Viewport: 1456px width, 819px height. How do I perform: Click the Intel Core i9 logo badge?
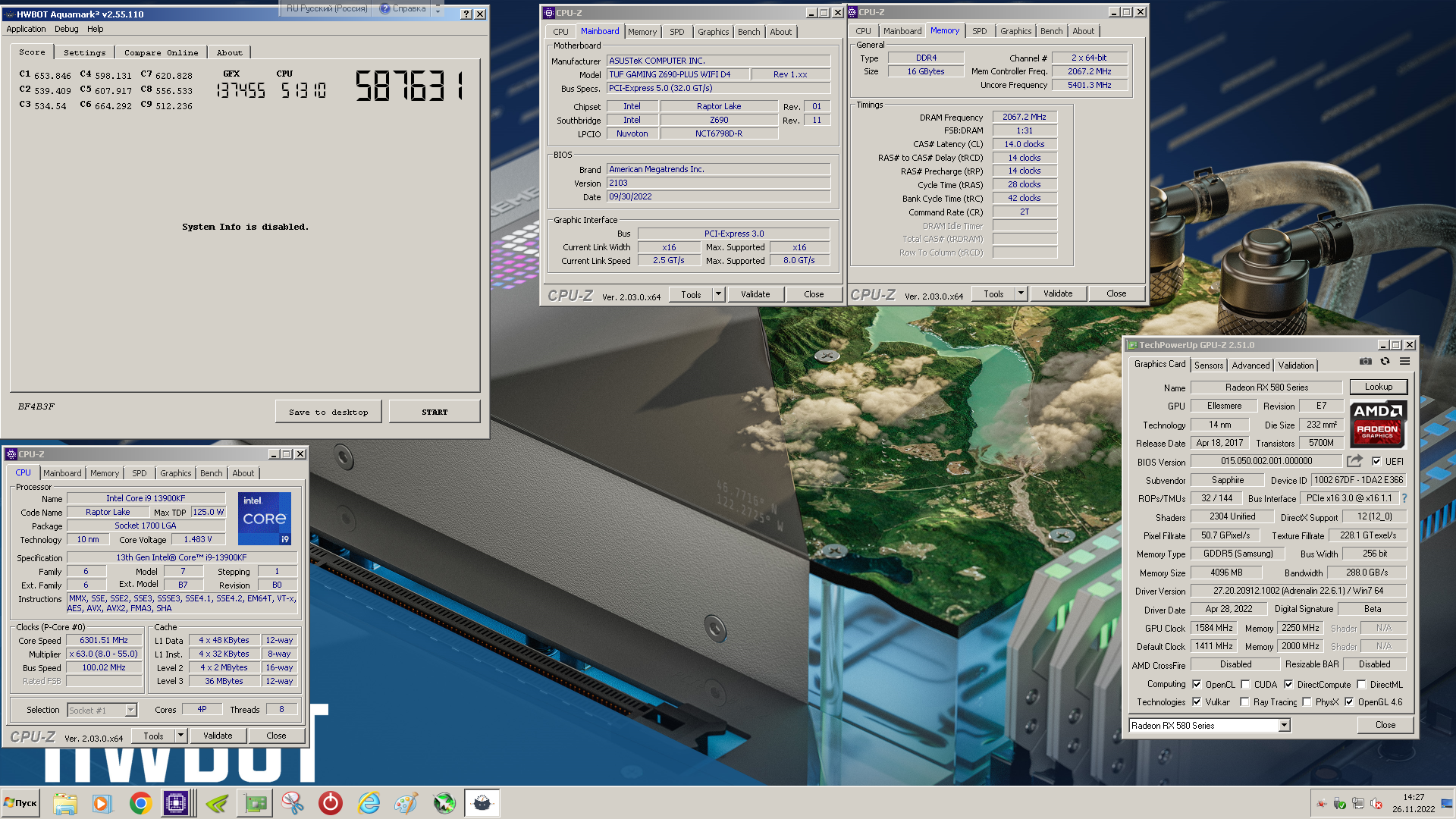(x=265, y=519)
